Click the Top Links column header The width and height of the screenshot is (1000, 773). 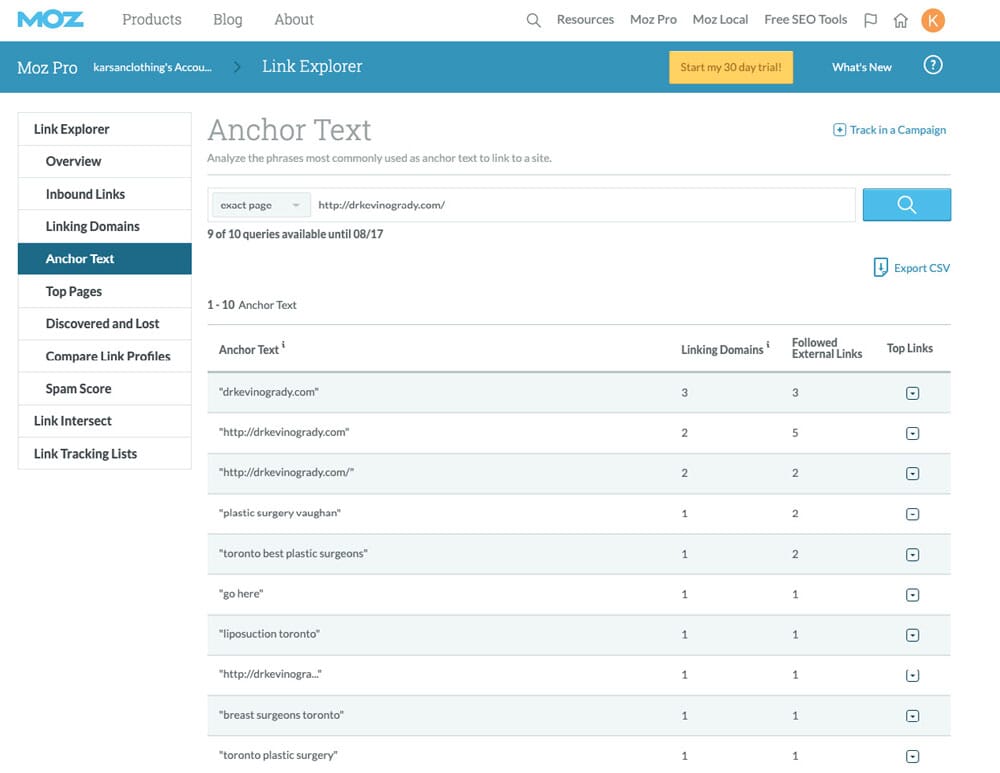click(x=909, y=348)
